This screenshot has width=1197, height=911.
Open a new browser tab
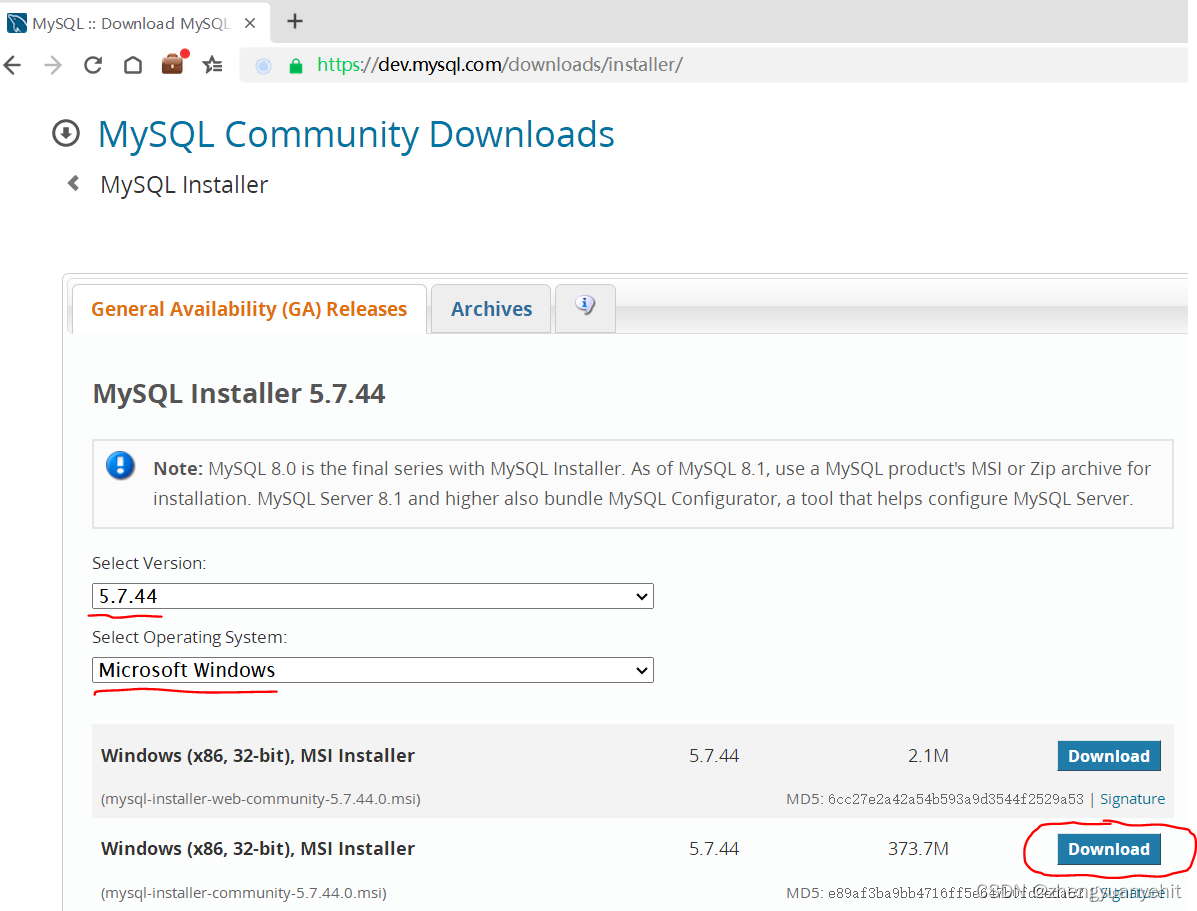click(294, 22)
